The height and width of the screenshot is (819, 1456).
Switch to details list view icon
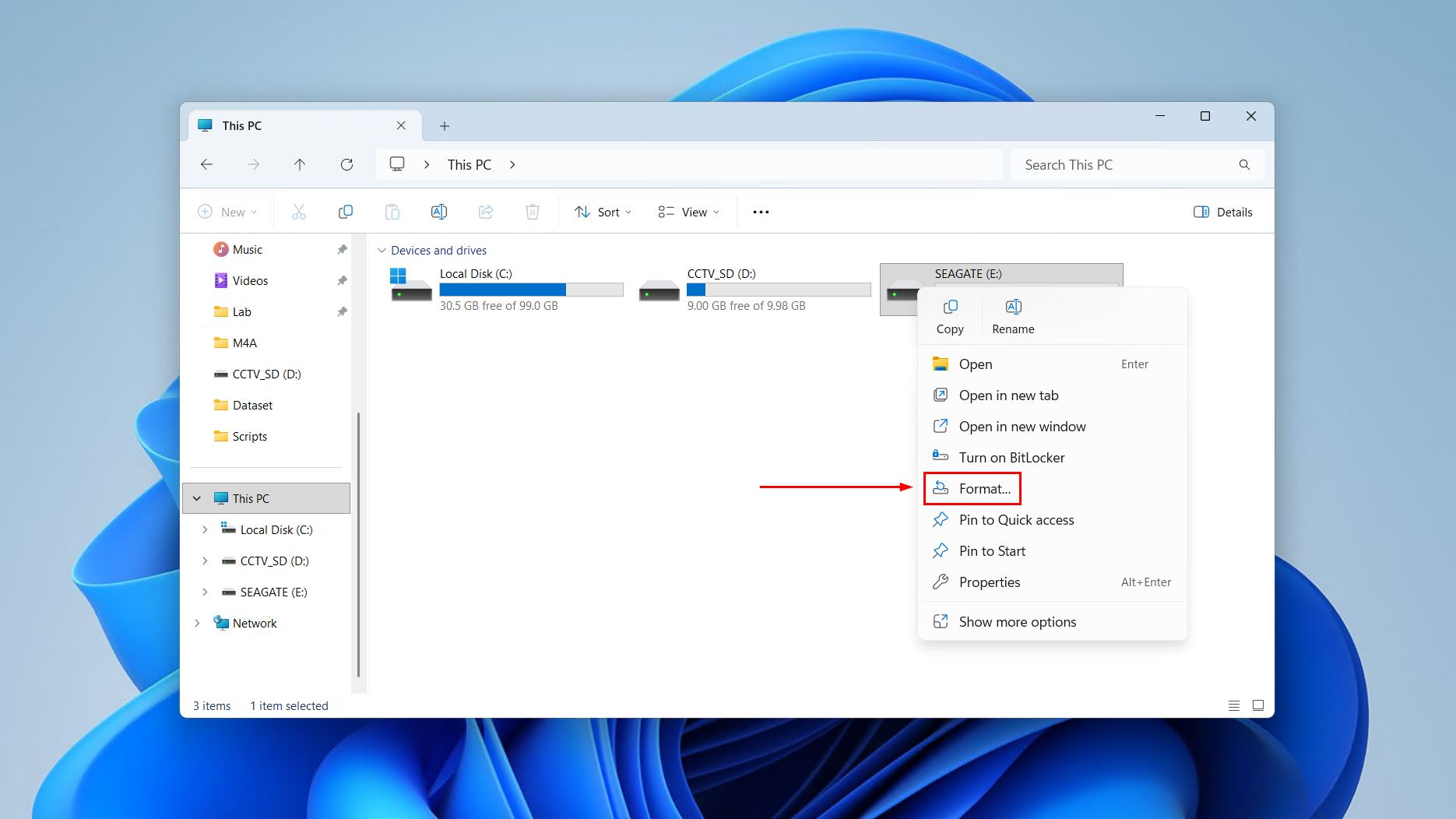(x=1233, y=705)
